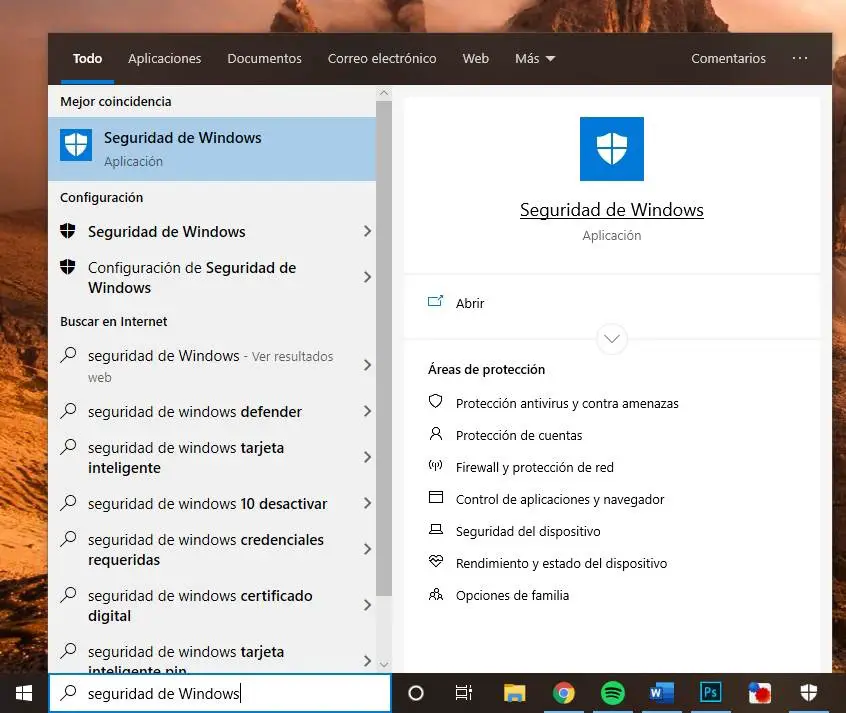This screenshot has width=846, height=713.
Task: Click Abrir to open the app
Action: point(469,303)
